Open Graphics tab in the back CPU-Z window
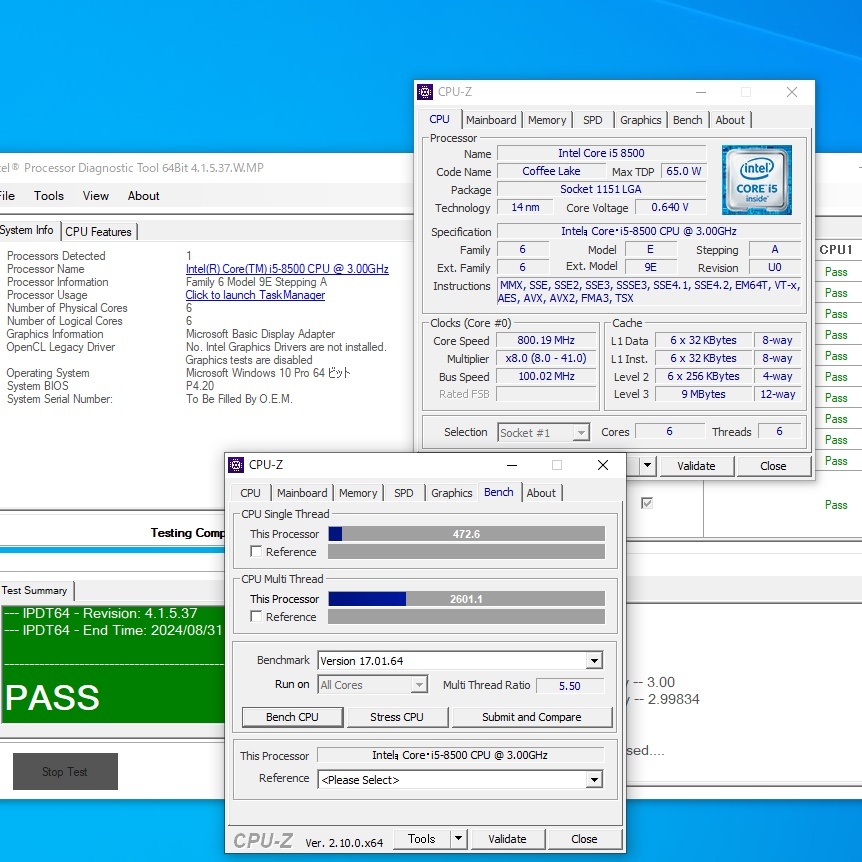Screen dimensions: 862x862 [640, 120]
